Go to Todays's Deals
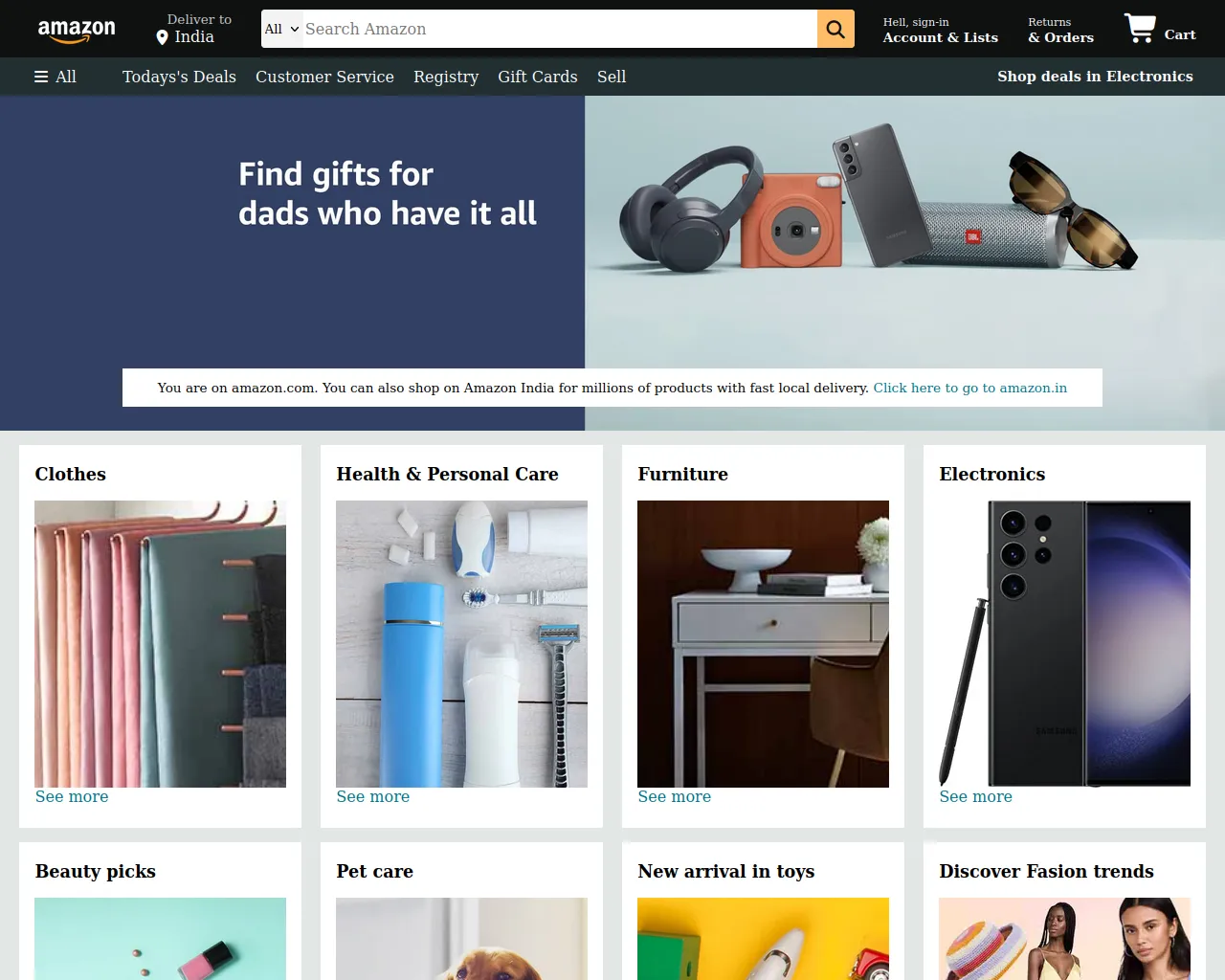Image resolution: width=1225 pixels, height=980 pixels. [x=179, y=77]
